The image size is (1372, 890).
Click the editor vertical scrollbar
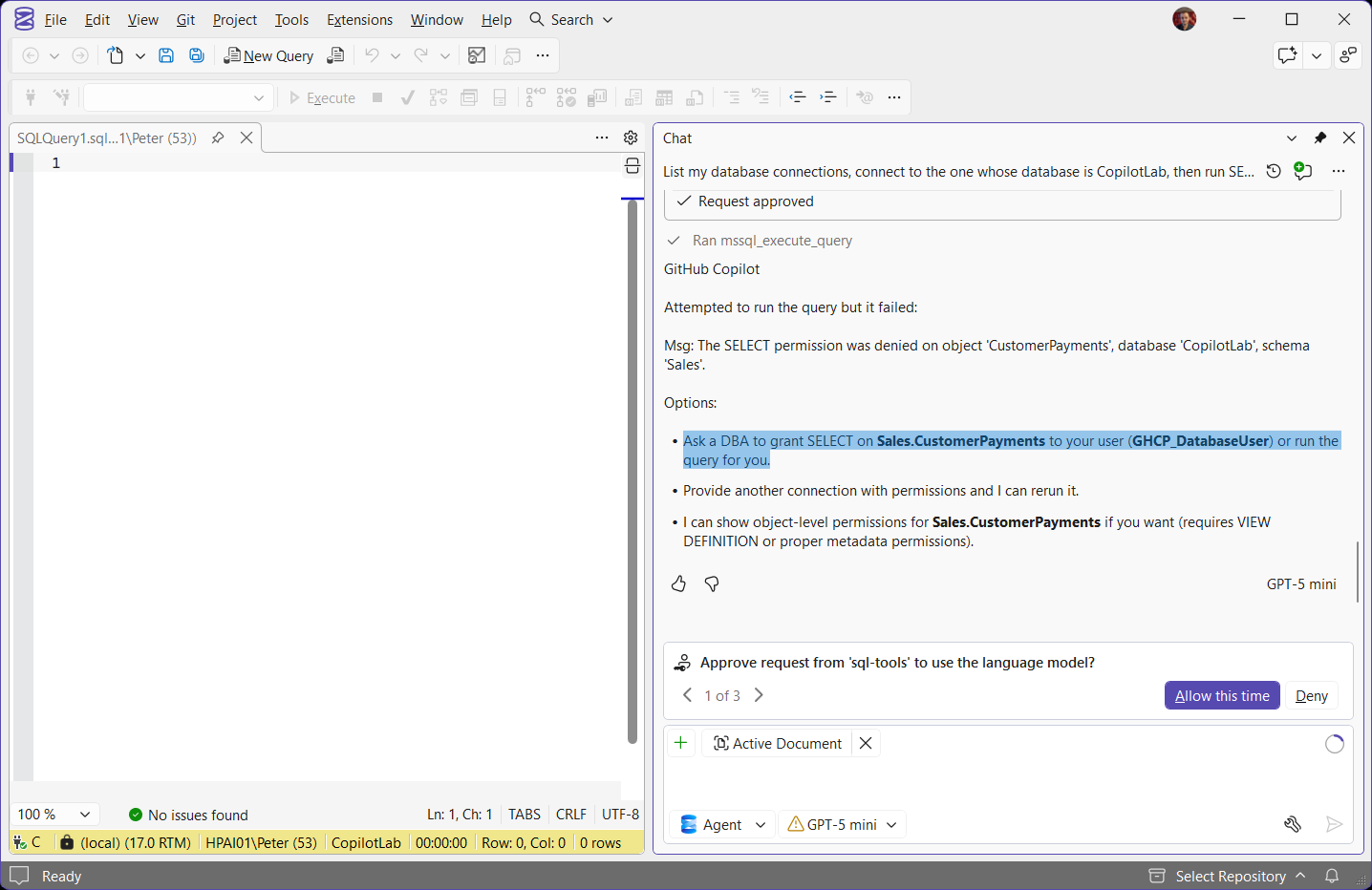point(632,472)
